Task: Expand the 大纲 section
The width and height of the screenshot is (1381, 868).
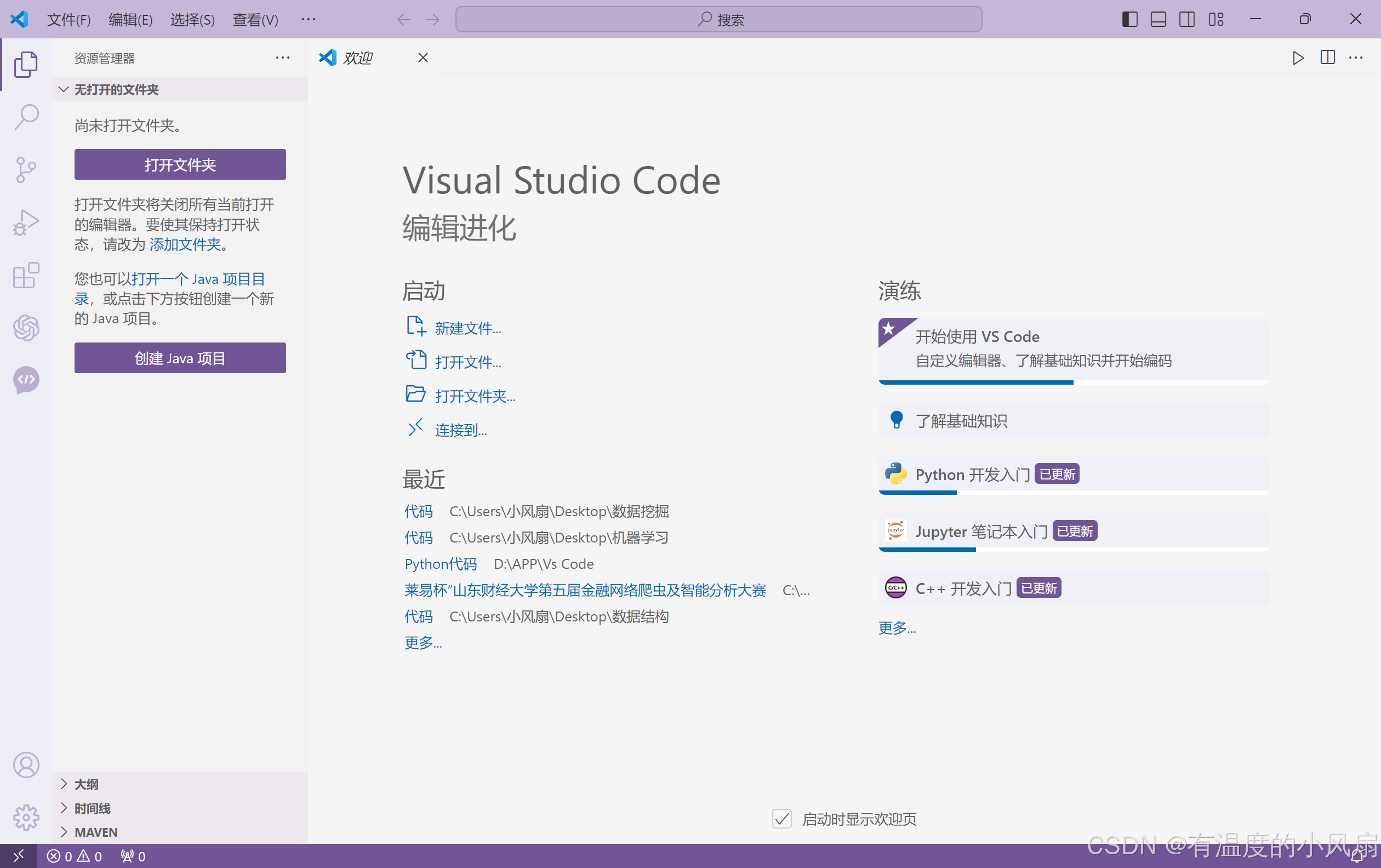Action: [86, 784]
